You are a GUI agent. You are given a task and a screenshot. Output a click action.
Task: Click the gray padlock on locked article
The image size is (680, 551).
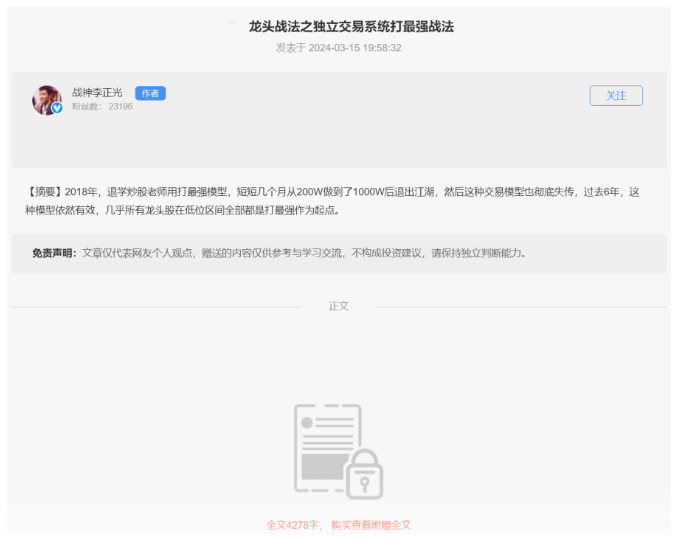click(359, 474)
